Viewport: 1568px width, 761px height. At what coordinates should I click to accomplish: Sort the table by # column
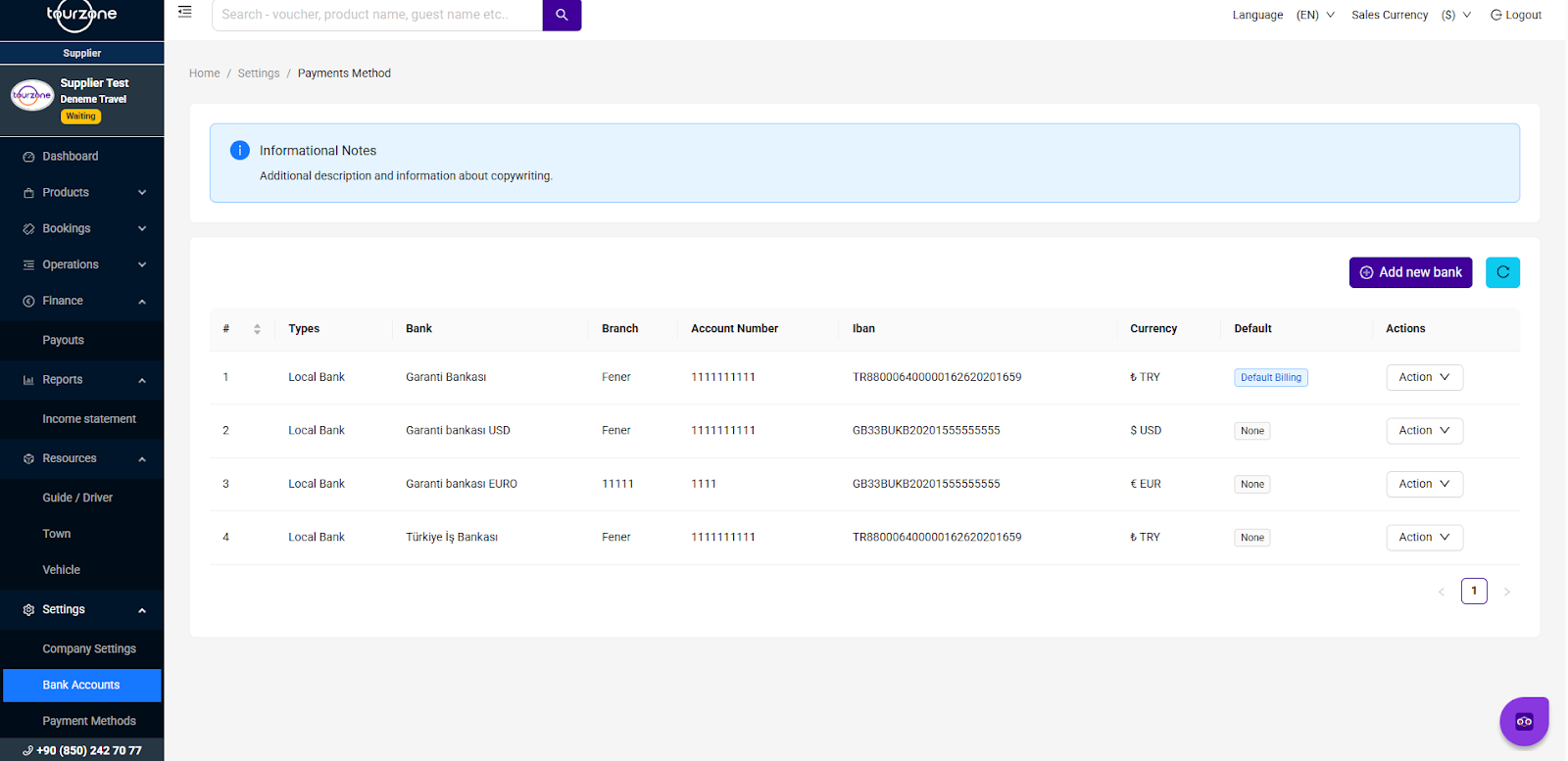tap(257, 329)
